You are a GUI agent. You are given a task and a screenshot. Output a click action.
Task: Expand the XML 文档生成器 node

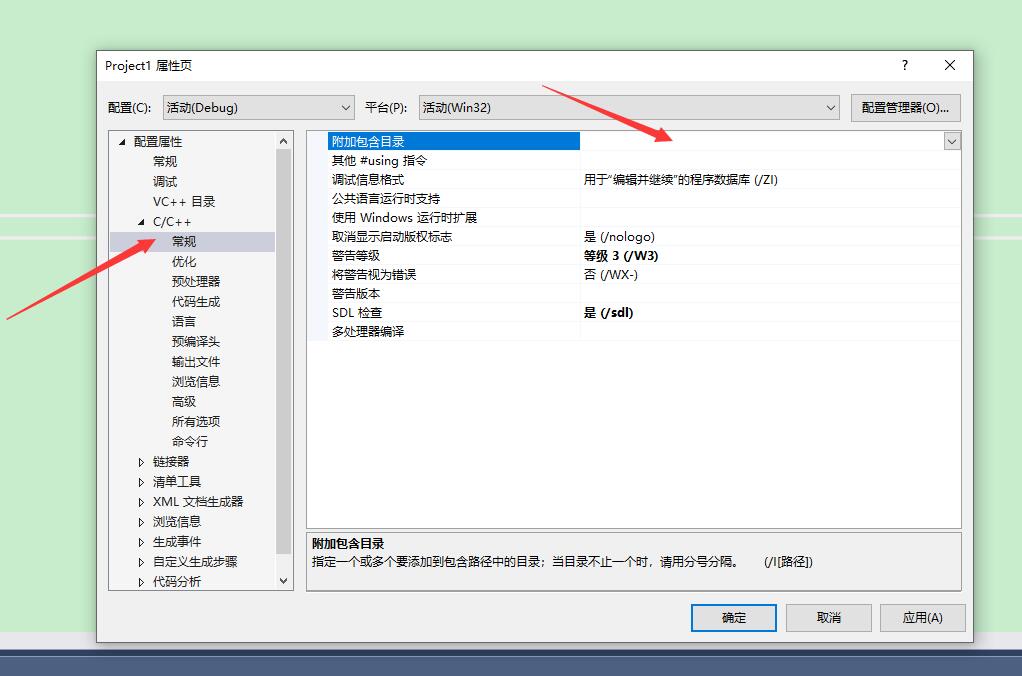tap(140, 501)
